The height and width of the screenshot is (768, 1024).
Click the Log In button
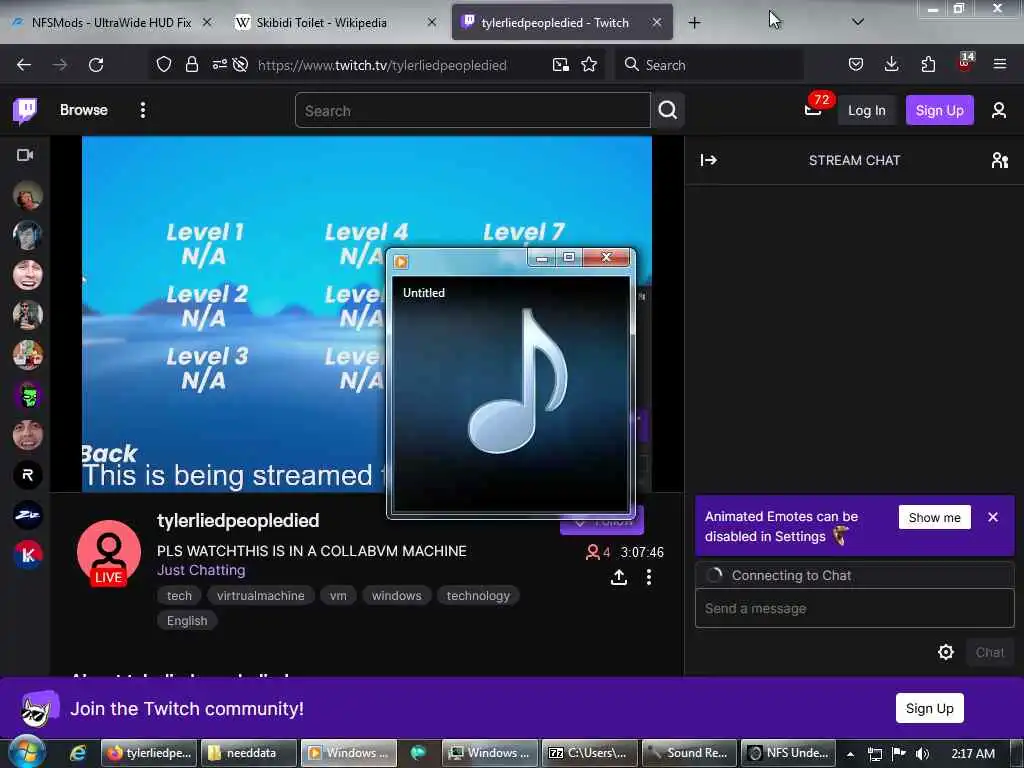(x=867, y=110)
